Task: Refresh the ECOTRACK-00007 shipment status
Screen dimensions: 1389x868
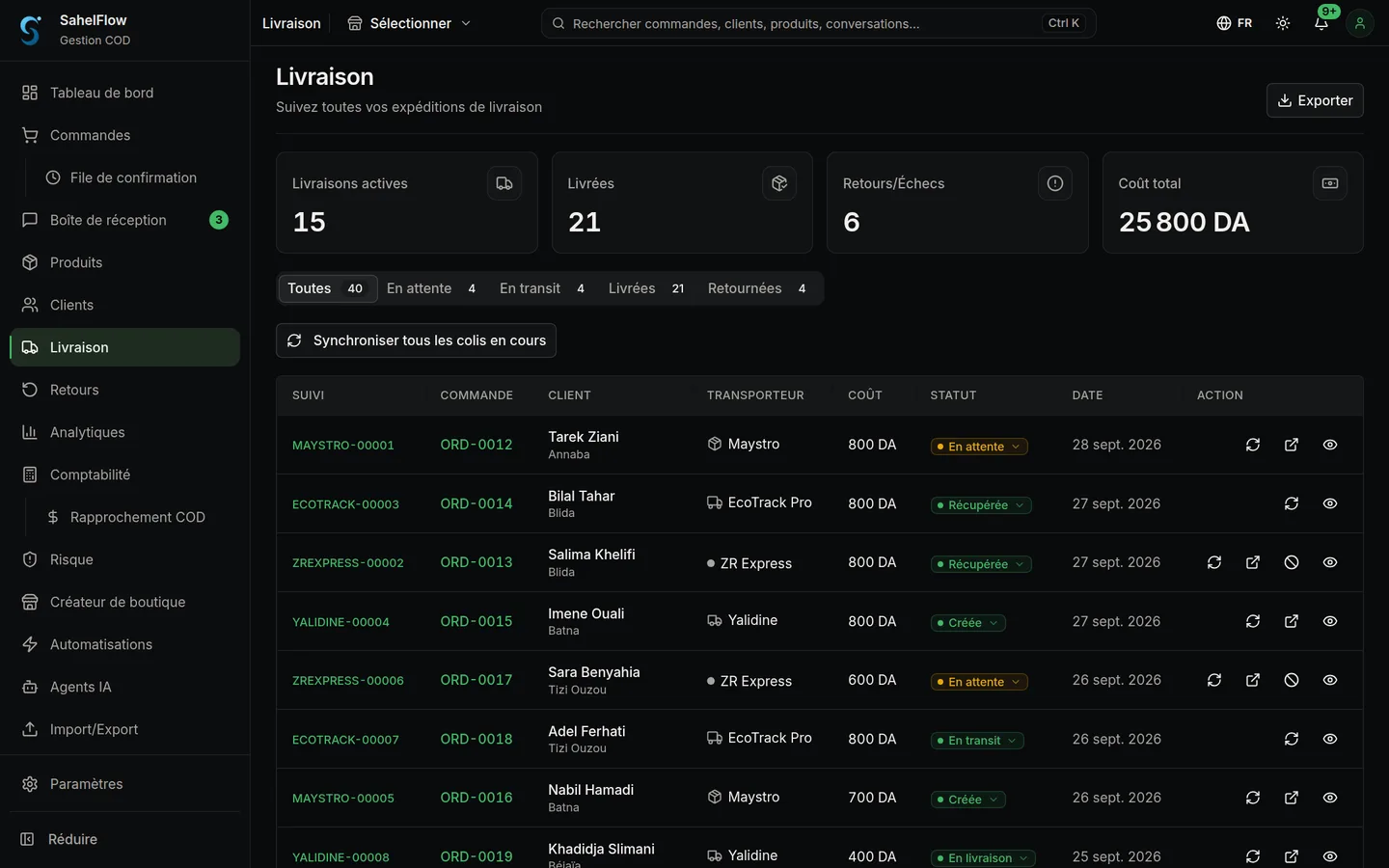Action: pyautogui.click(x=1292, y=739)
